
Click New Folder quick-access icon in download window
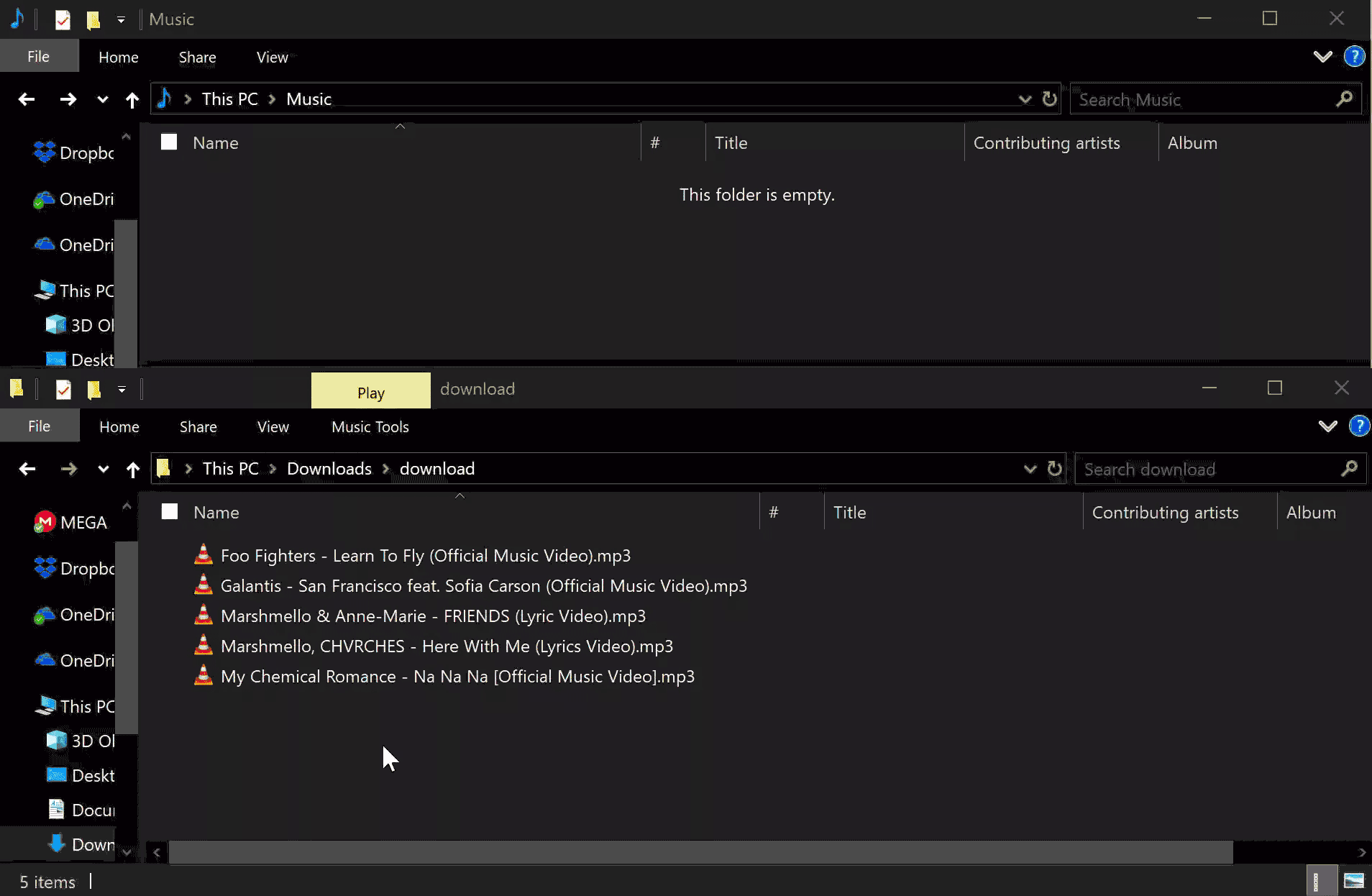(x=93, y=389)
